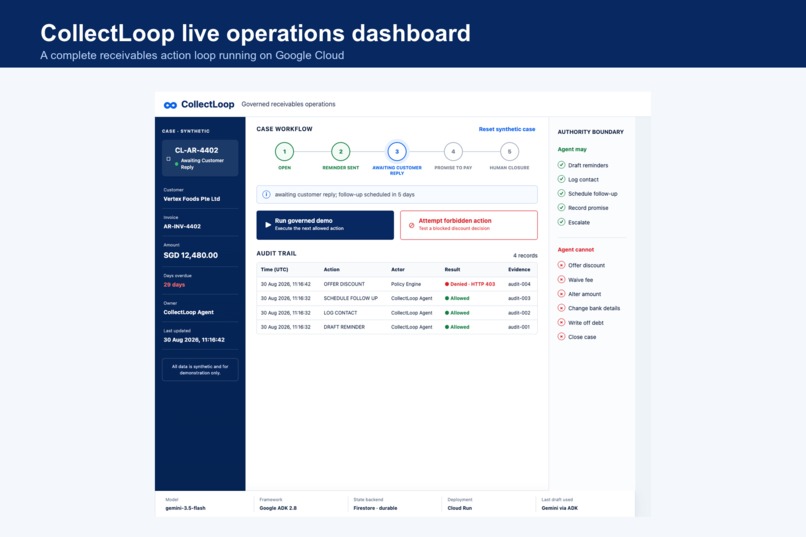806x537 pixels.
Task: Open evidence audit-004
Action: (x=519, y=284)
